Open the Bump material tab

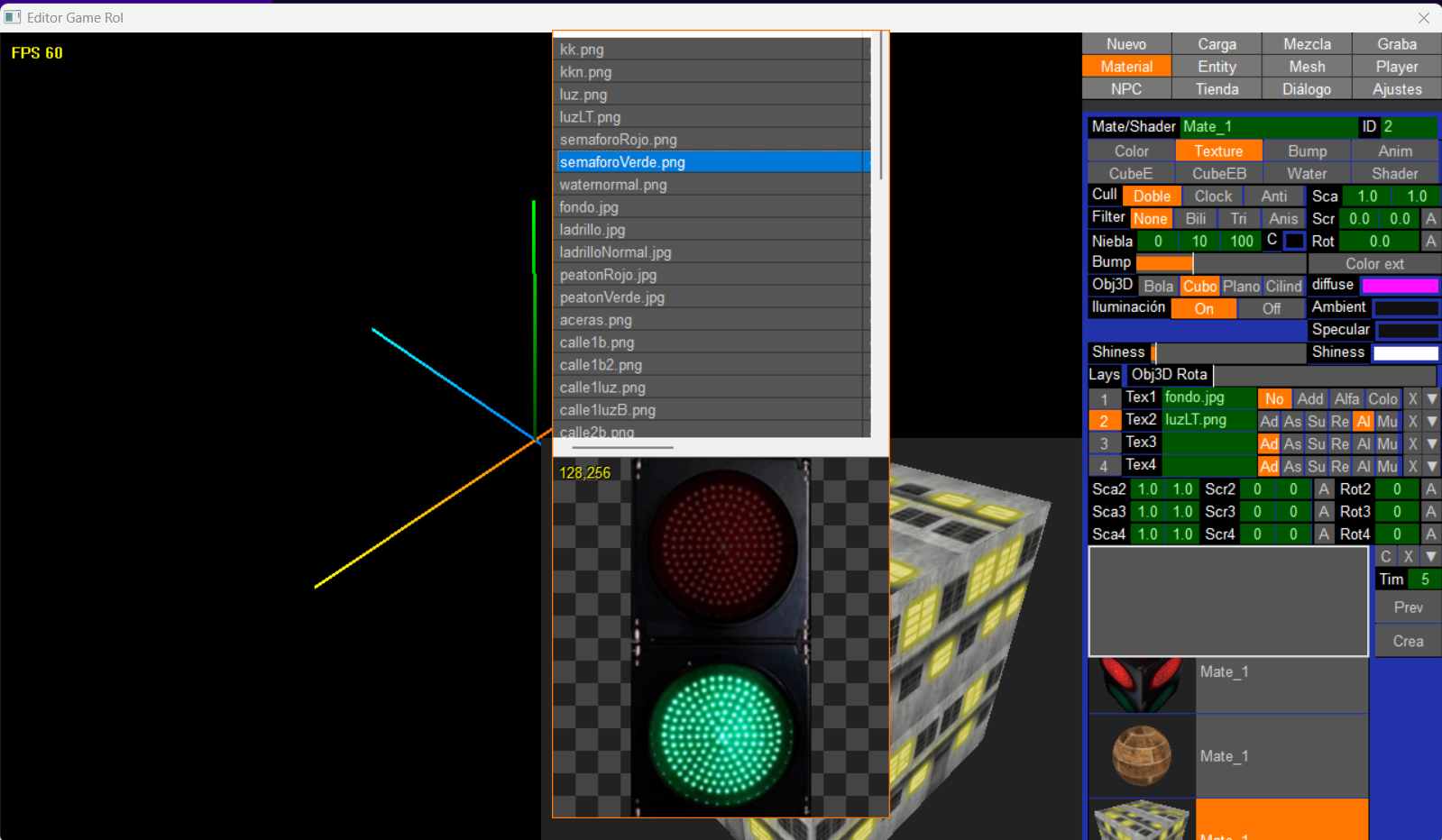click(x=1307, y=151)
